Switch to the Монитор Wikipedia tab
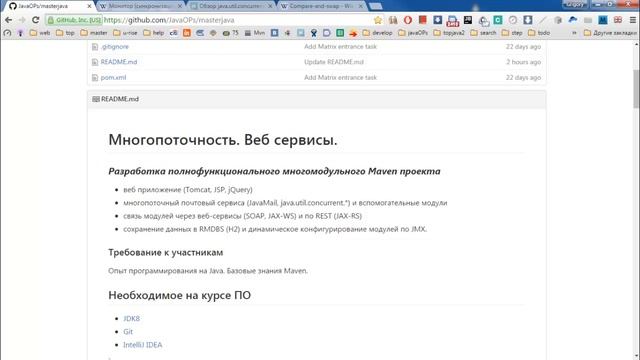Image resolution: width=640 pixels, height=360 pixels. (x=139, y=6)
